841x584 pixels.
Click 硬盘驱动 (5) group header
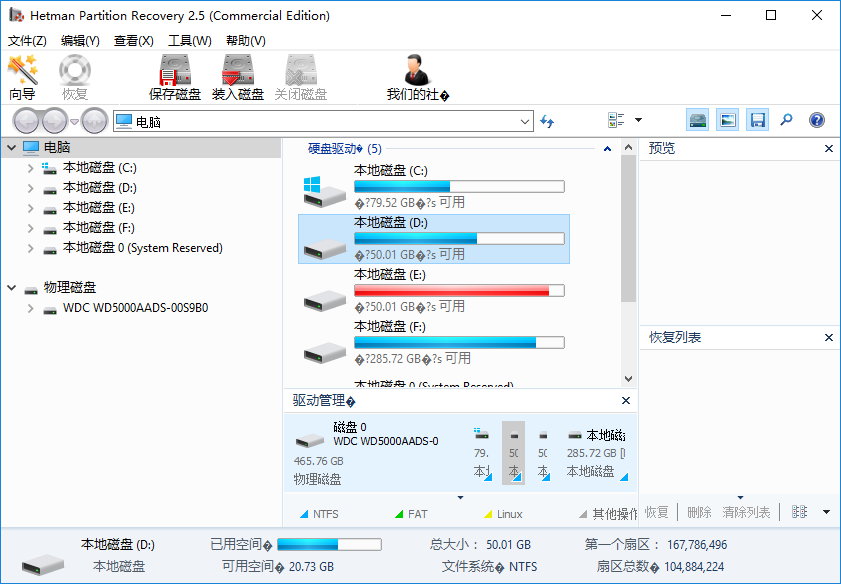coord(345,149)
